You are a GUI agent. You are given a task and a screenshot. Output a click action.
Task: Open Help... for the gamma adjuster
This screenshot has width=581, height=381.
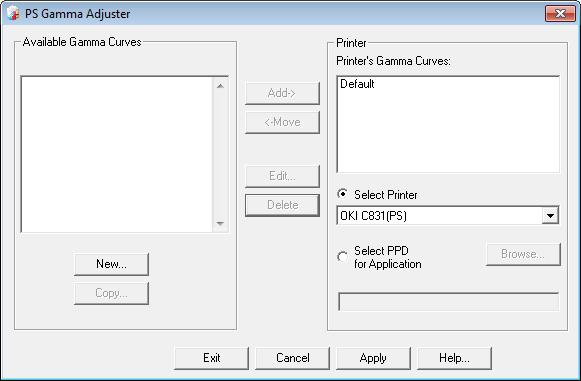pyautogui.click(x=454, y=358)
